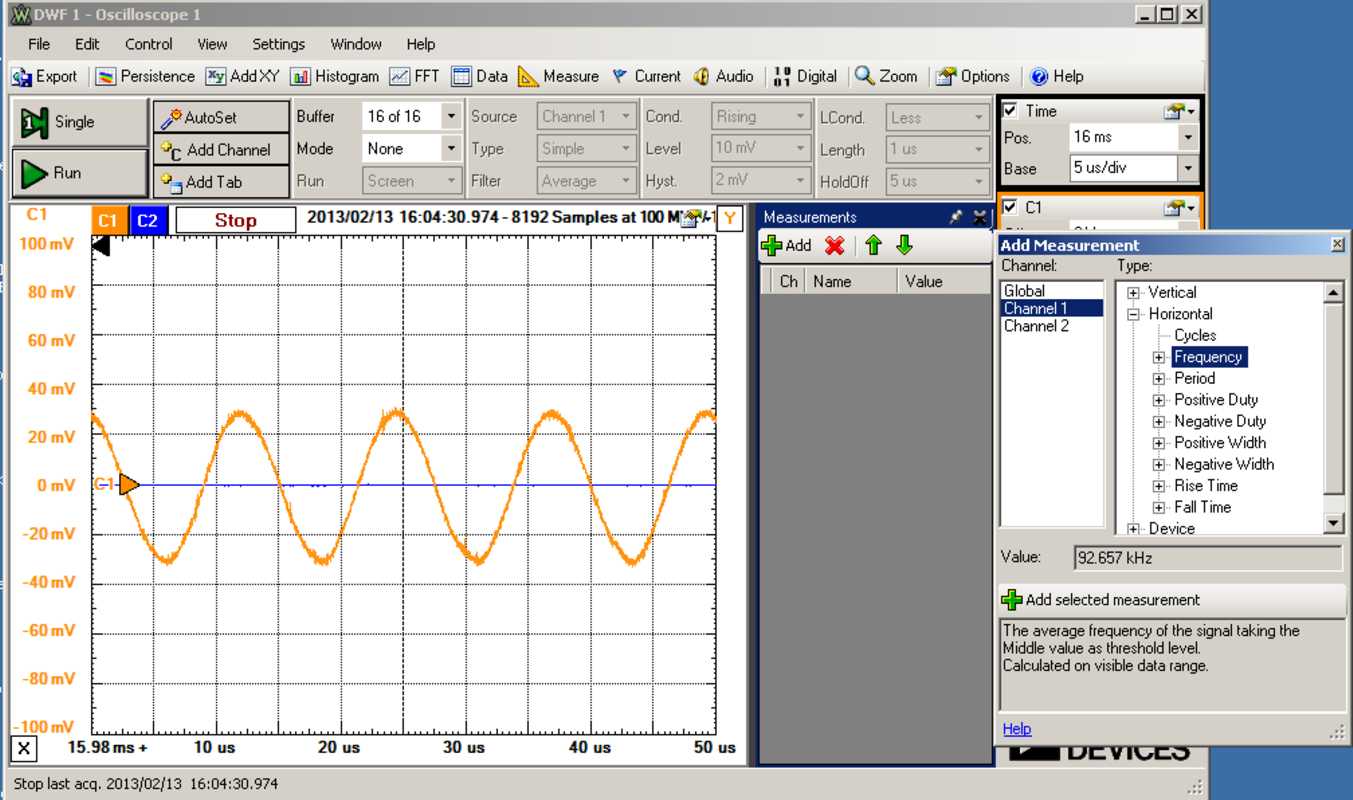
Task: Open the Control menu
Action: (x=149, y=44)
